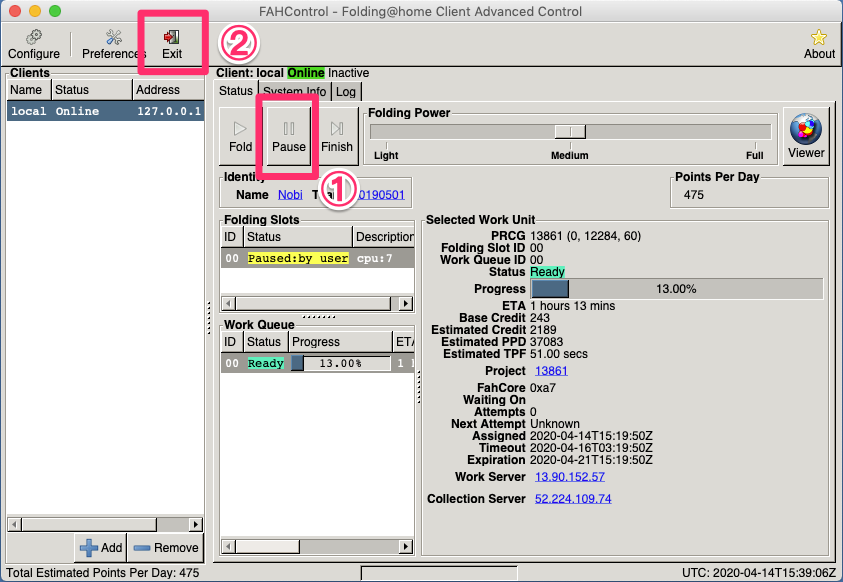Click Work Queue right scroll arrow
The image size is (843, 582).
tap(406, 547)
